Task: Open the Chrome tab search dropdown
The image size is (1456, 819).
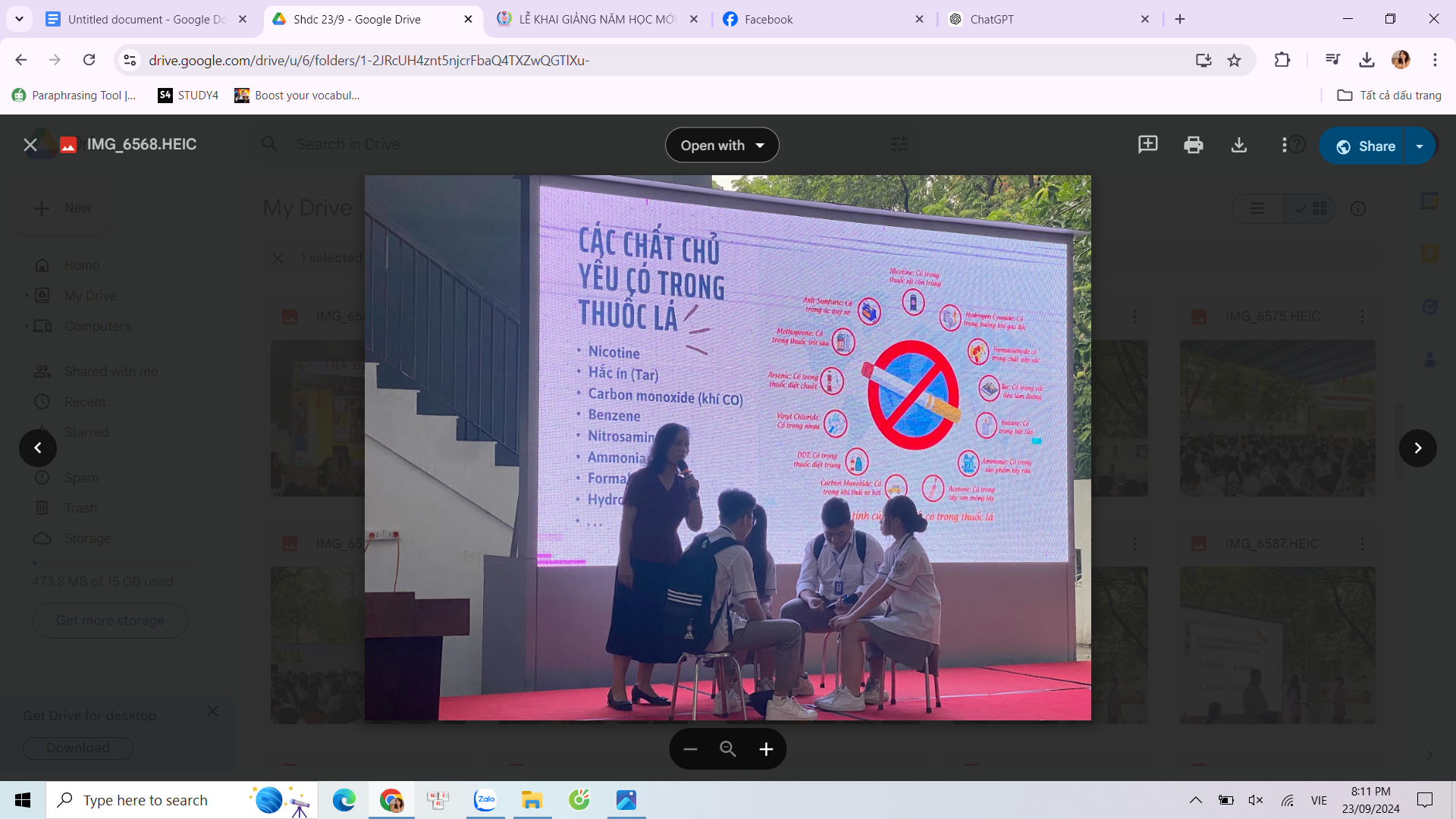Action: pos(19,19)
